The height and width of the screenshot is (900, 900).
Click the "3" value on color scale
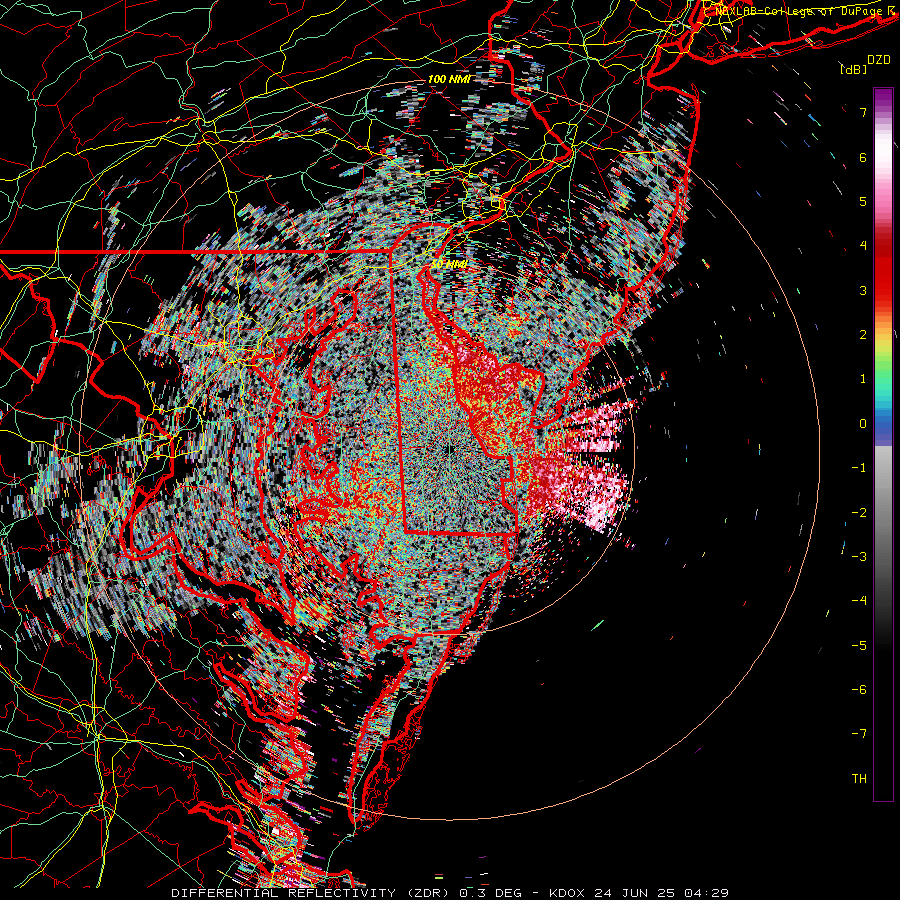coord(863,290)
